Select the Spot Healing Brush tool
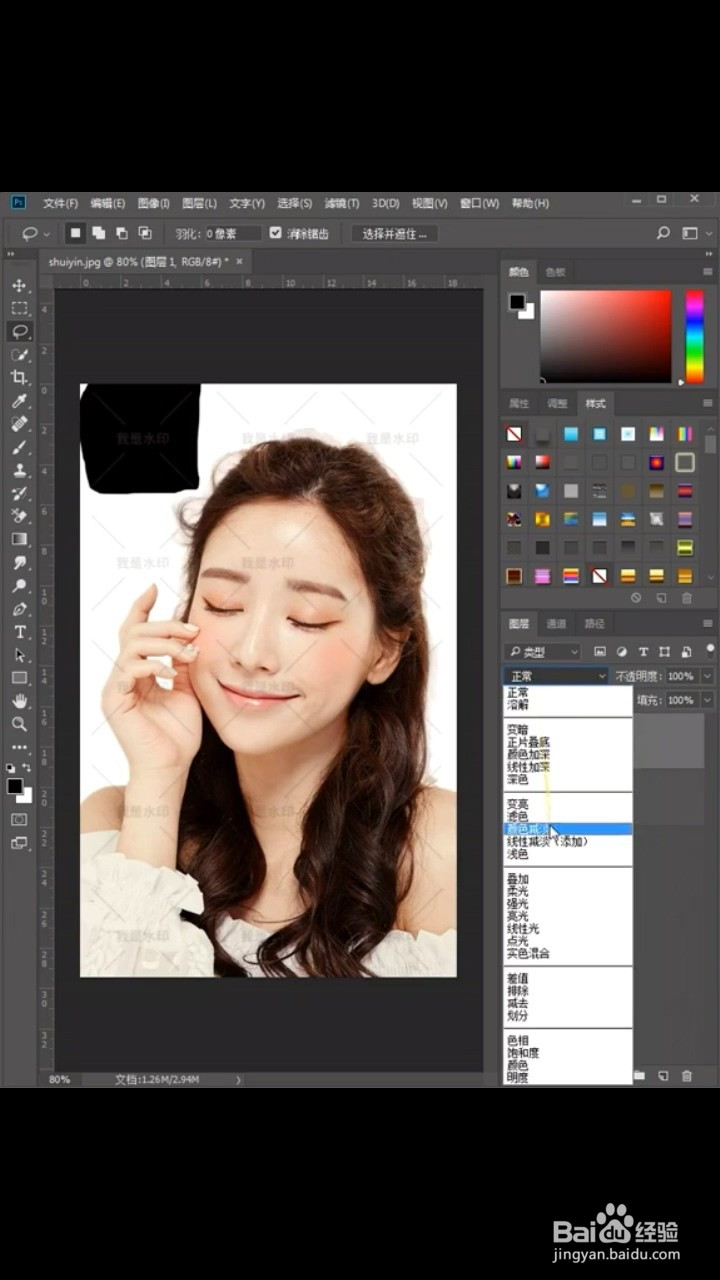Screen dimensions: 720x1280 [x=19, y=424]
